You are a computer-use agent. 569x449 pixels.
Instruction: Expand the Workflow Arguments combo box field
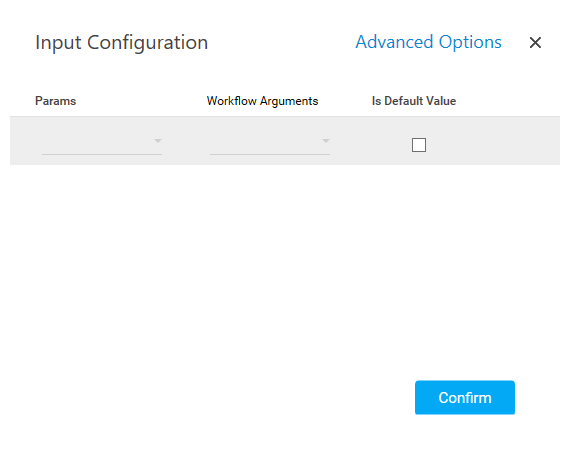point(270,142)
